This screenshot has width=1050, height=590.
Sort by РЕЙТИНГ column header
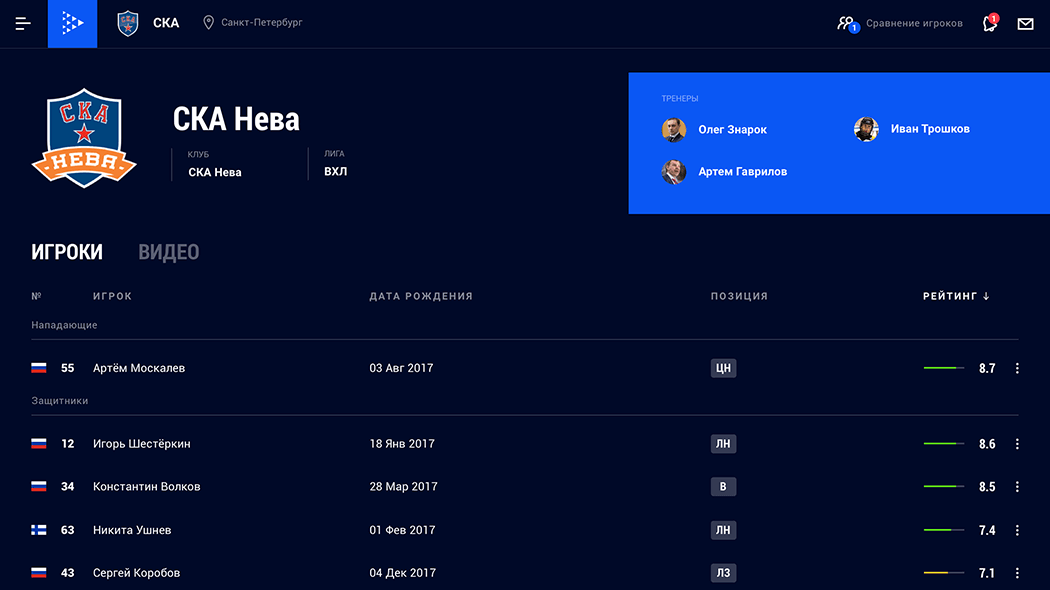pyautogui.click(x=955, y=296)
